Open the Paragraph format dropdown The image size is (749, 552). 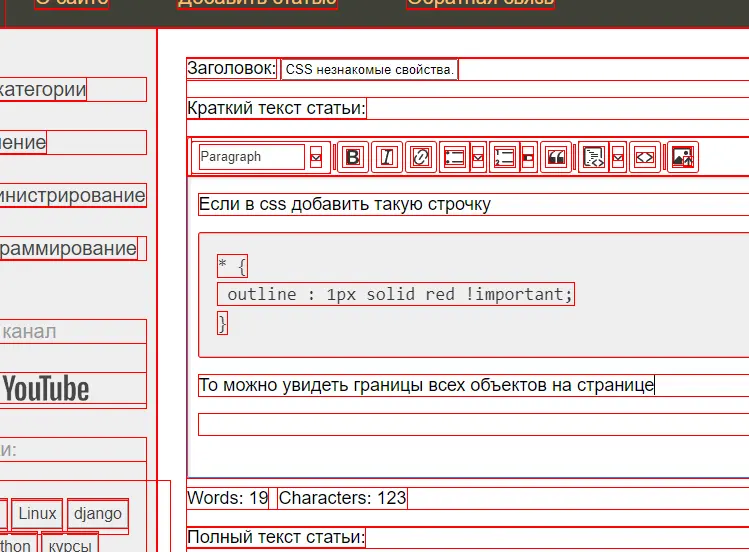point(260,157)
